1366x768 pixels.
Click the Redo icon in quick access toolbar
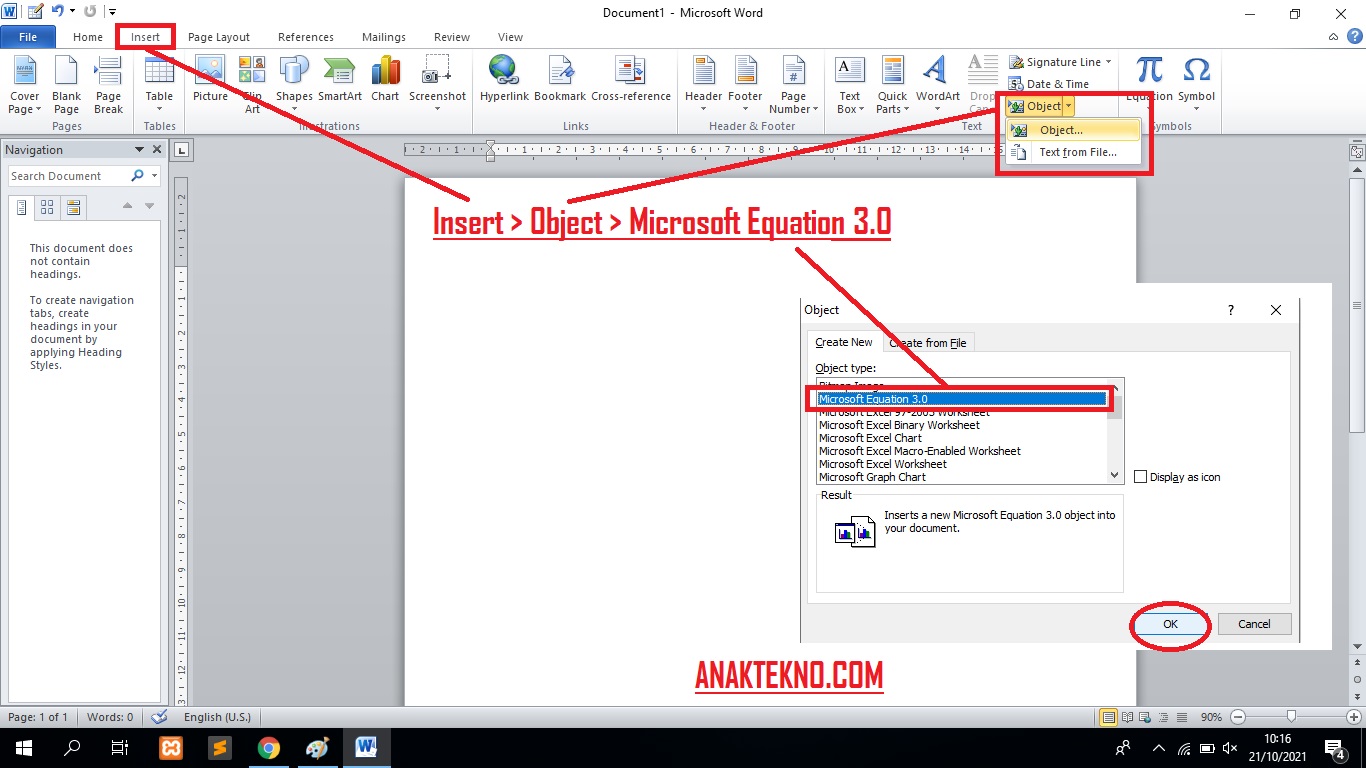90,11
